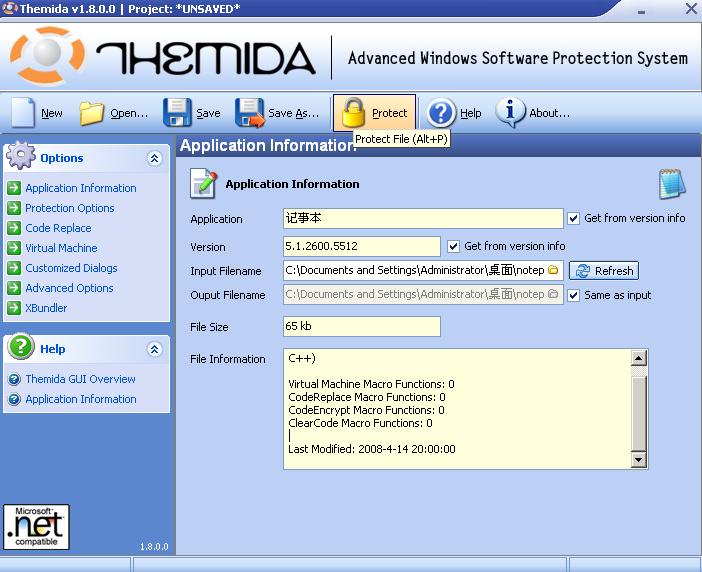Click the Version input field

362,246
